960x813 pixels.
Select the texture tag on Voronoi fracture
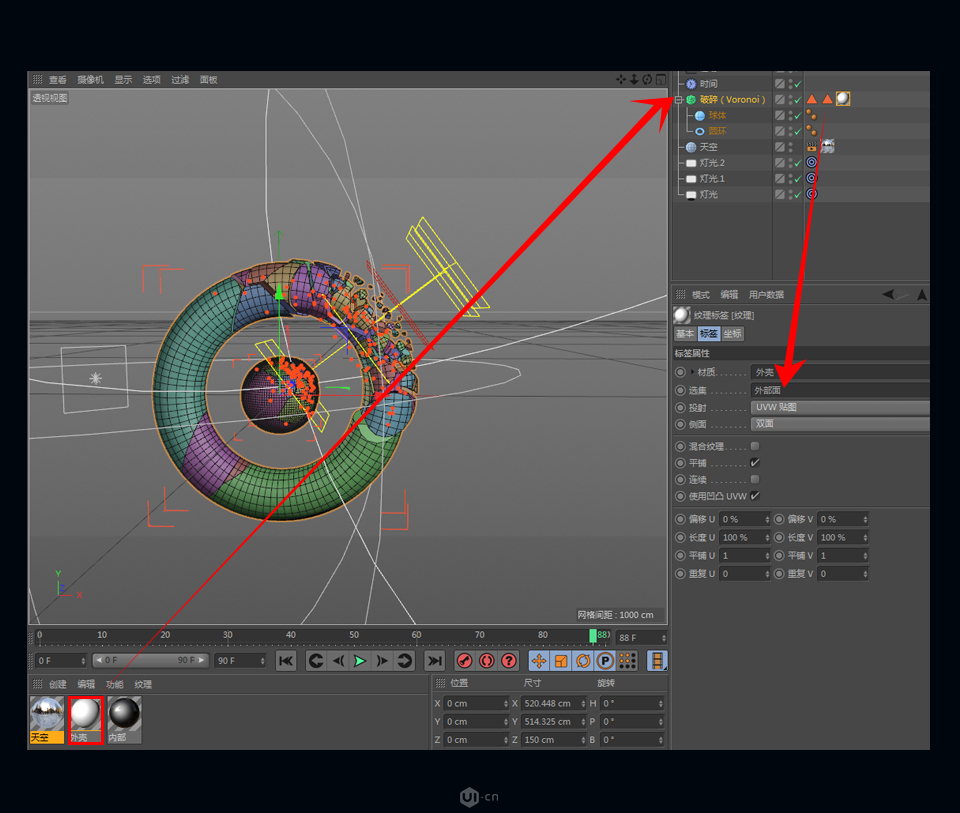pos(843,99)
